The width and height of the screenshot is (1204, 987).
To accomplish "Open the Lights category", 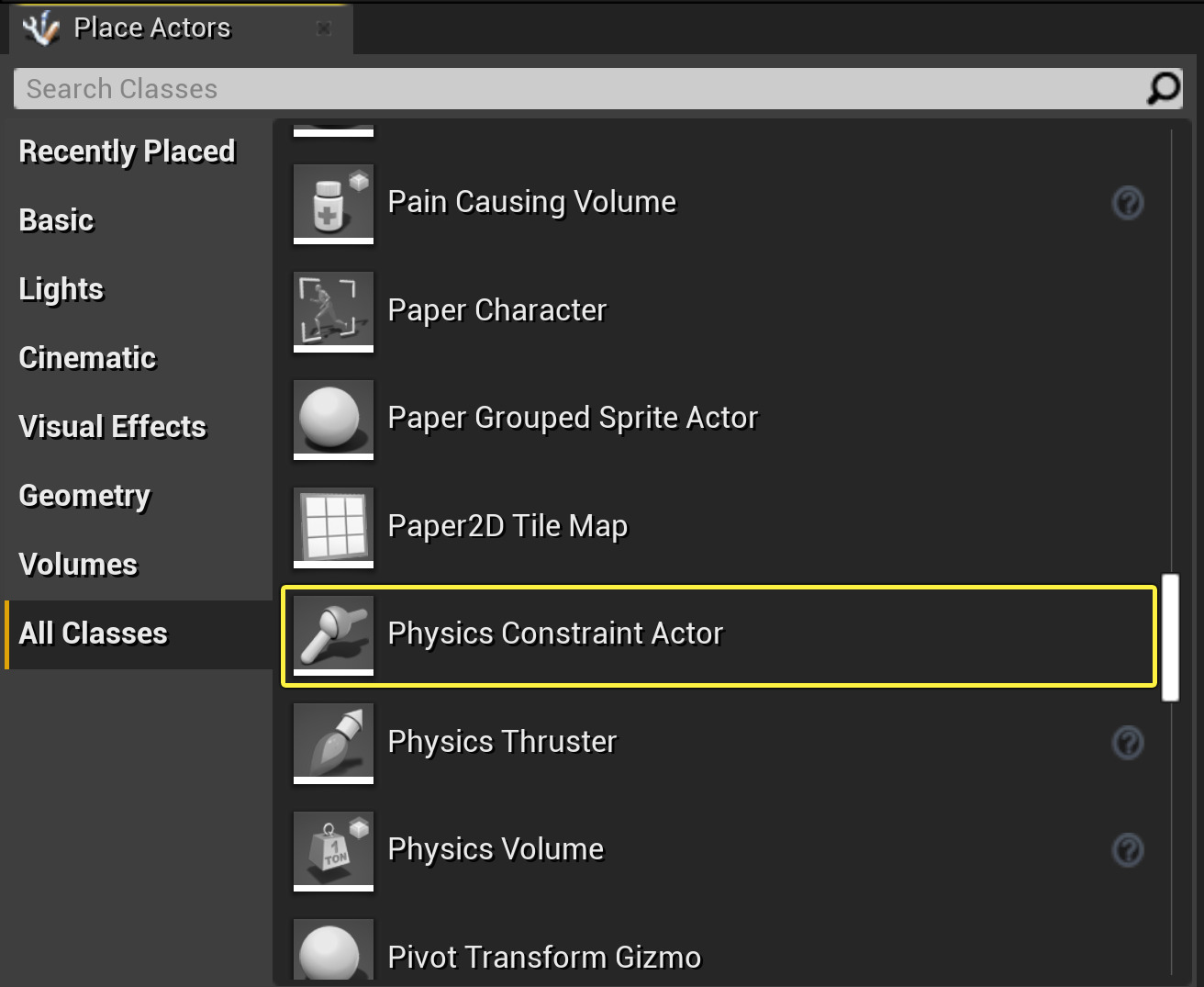I will pyautogui.click(x=61, y=289).
